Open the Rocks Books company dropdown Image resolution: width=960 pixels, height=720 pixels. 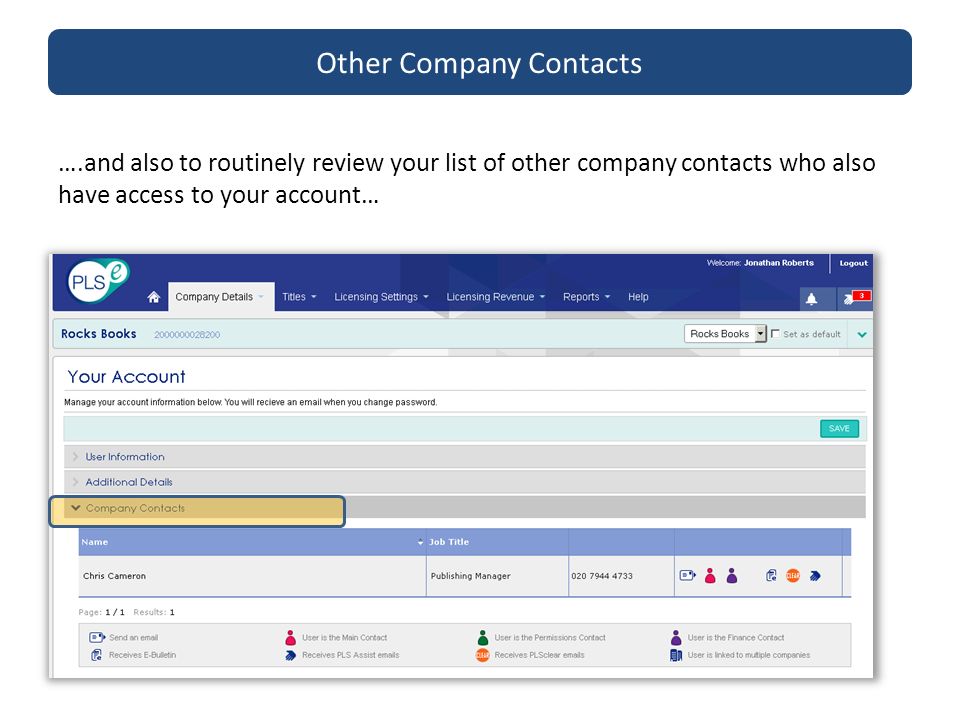click(x=726, y=334)
